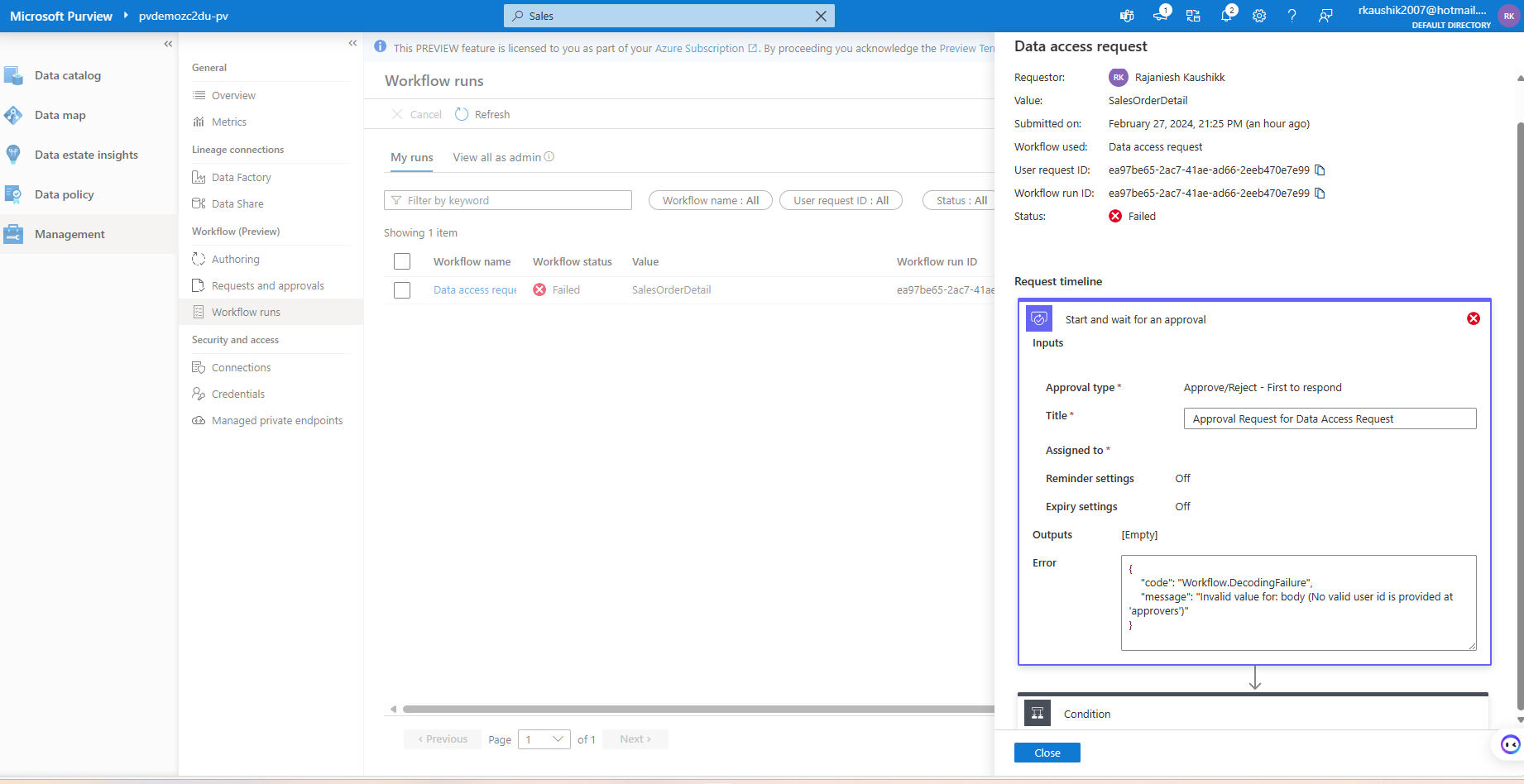1524x784 pixels.
Task: Clear the Sales search box
Action: coord(821,16)
